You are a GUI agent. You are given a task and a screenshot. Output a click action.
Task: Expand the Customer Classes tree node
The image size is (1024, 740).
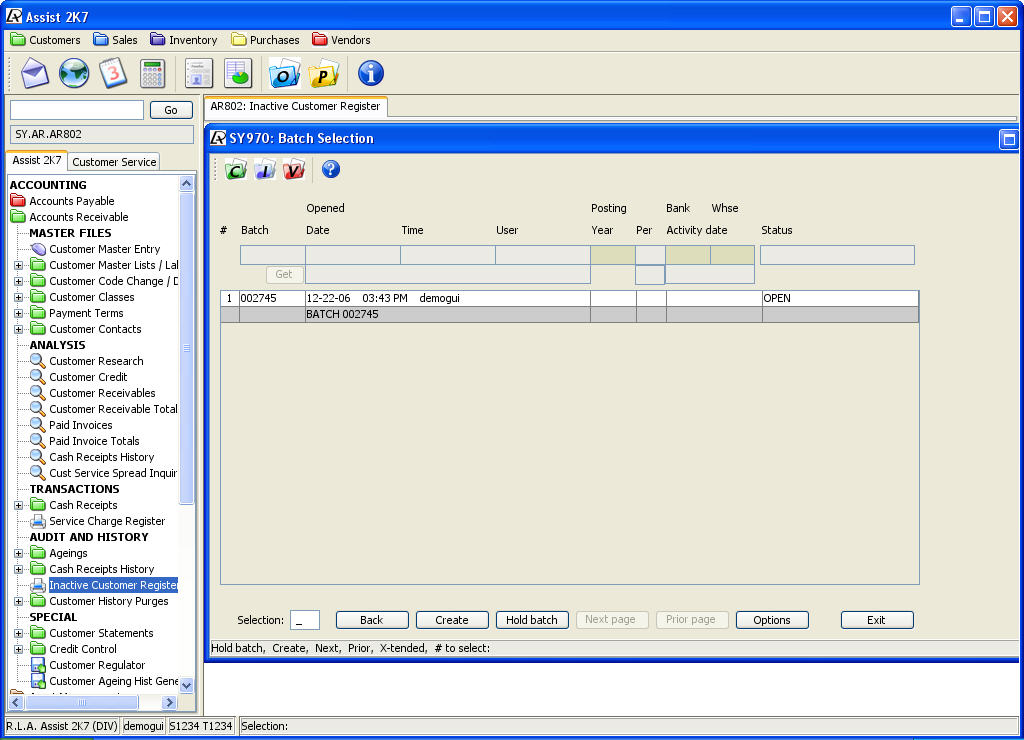[19, 297]
